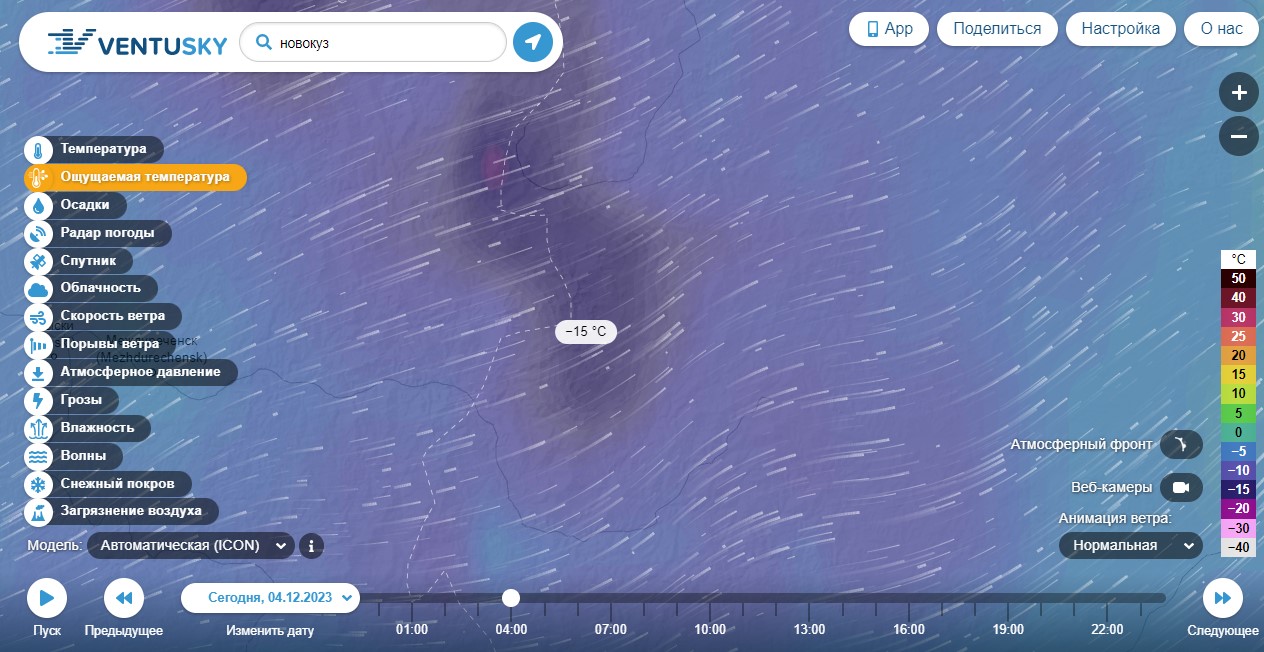
Task: Open the date selector Сегодня, 04.12.2023
Action: pos(270,598)
